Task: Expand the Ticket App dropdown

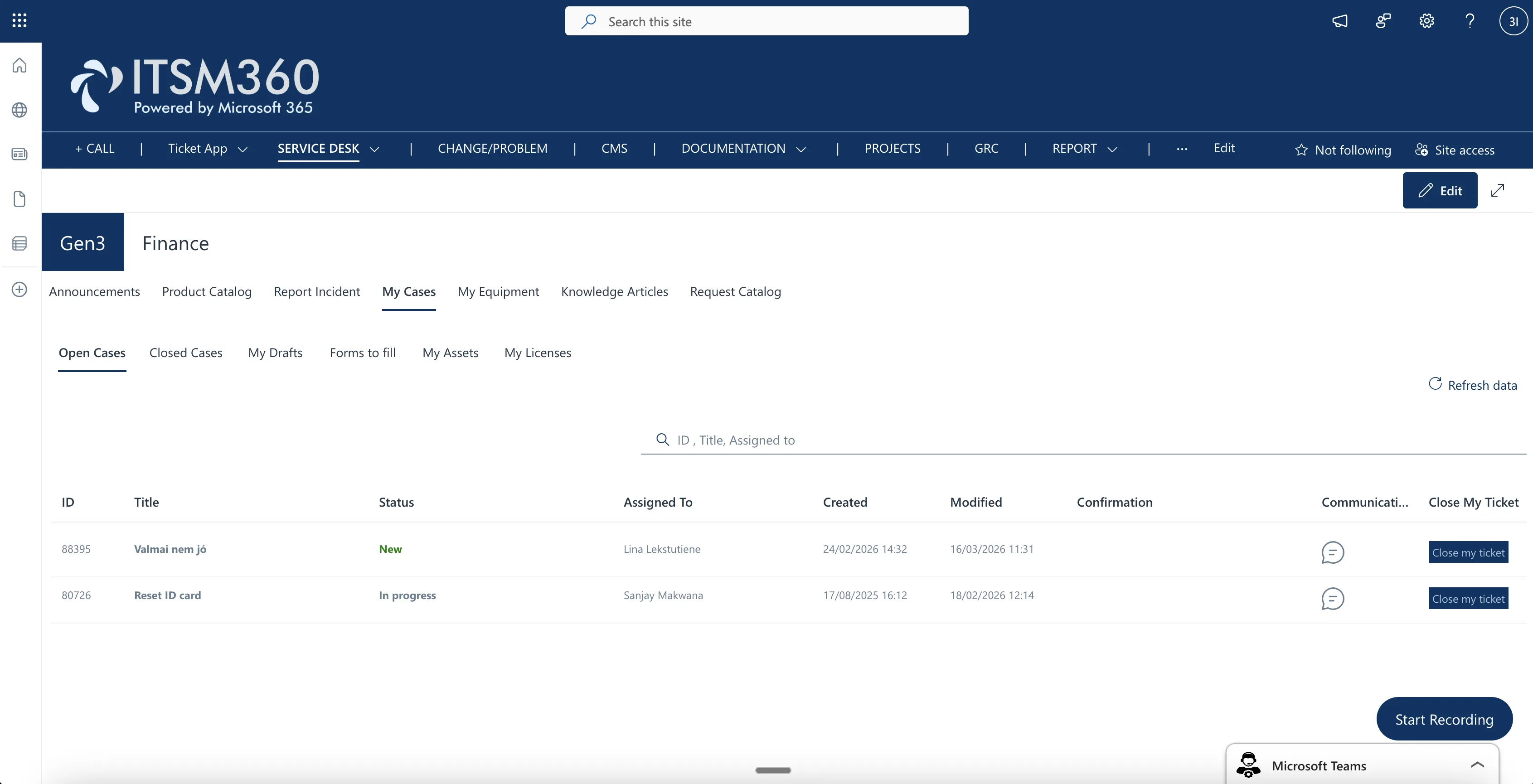Action: tap(242, 149)
